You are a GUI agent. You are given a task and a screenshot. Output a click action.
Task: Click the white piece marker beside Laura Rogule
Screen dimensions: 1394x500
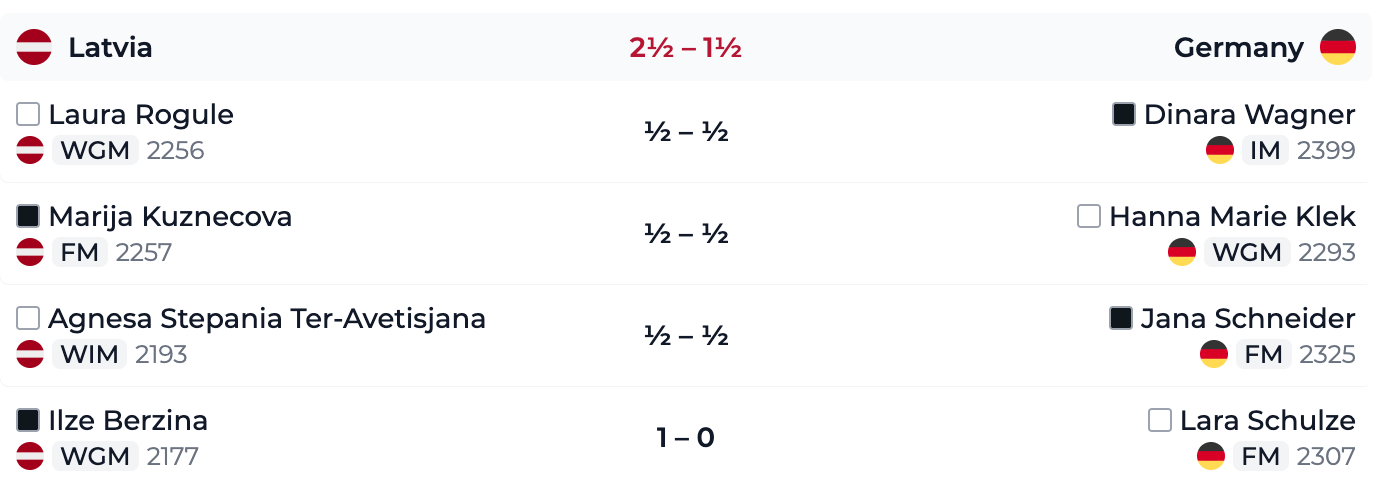[x=29, y=115]
